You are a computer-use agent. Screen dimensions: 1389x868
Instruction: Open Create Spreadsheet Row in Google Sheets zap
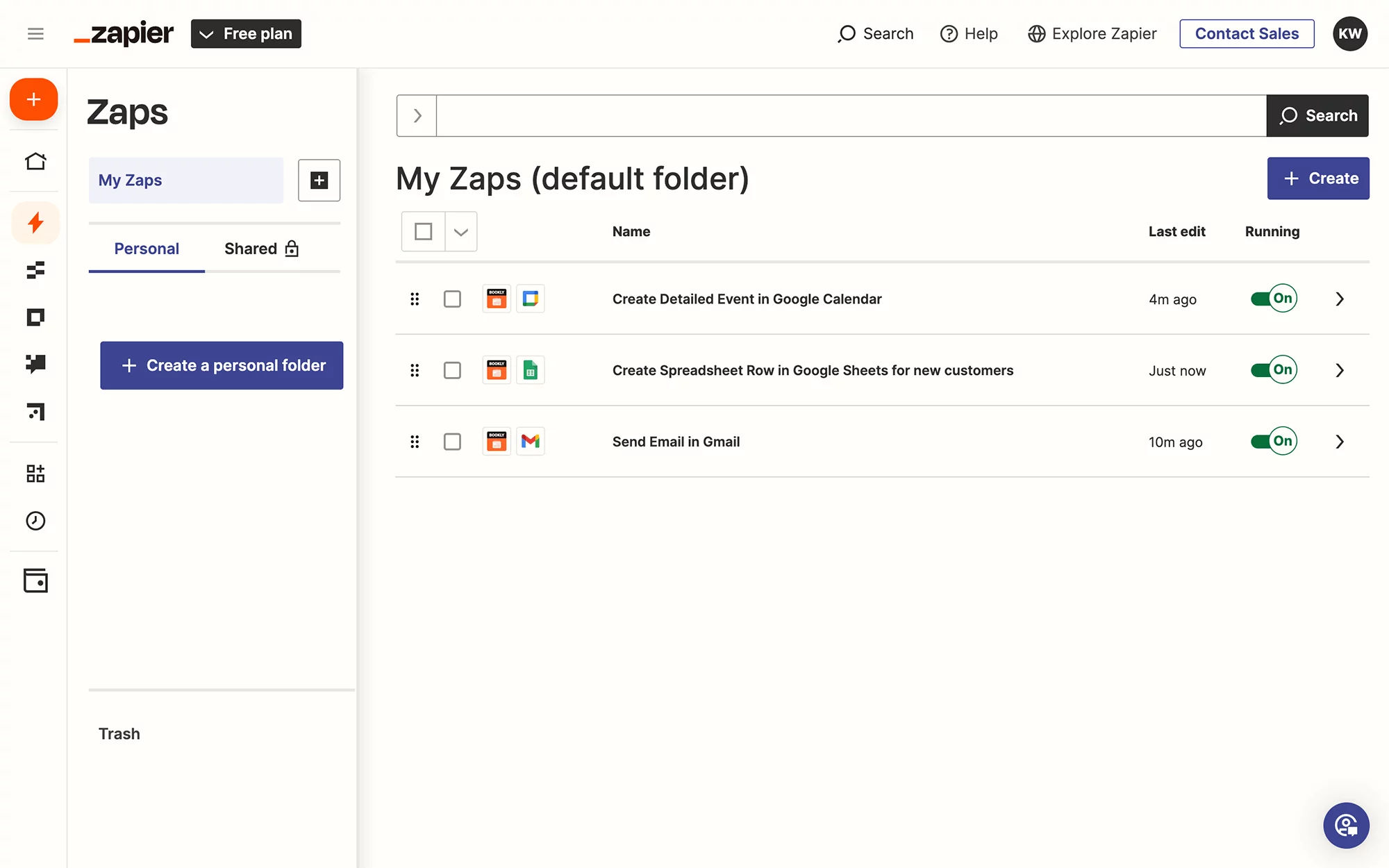[x=813, y=371]
